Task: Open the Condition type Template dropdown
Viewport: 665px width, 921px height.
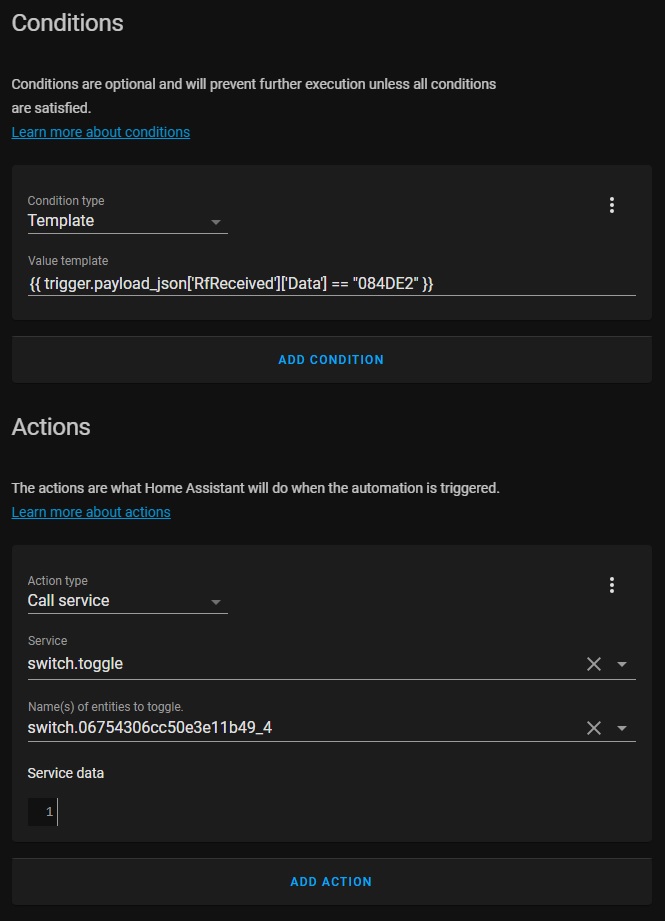Action: tap(127, 221)
